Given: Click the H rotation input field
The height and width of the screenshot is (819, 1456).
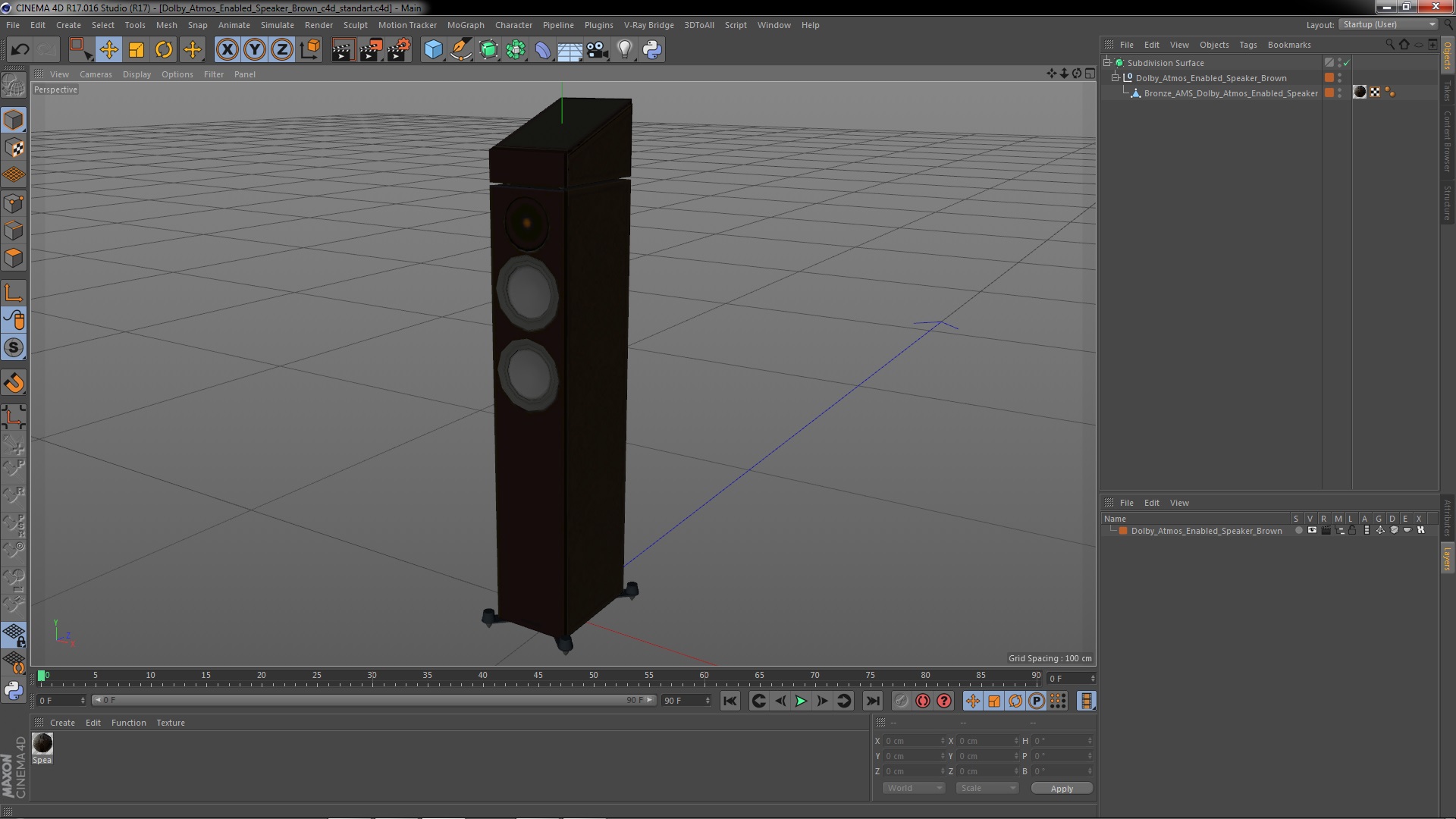Looking at the screenshot, I should pyautogui.click(x=1062, y=741).
